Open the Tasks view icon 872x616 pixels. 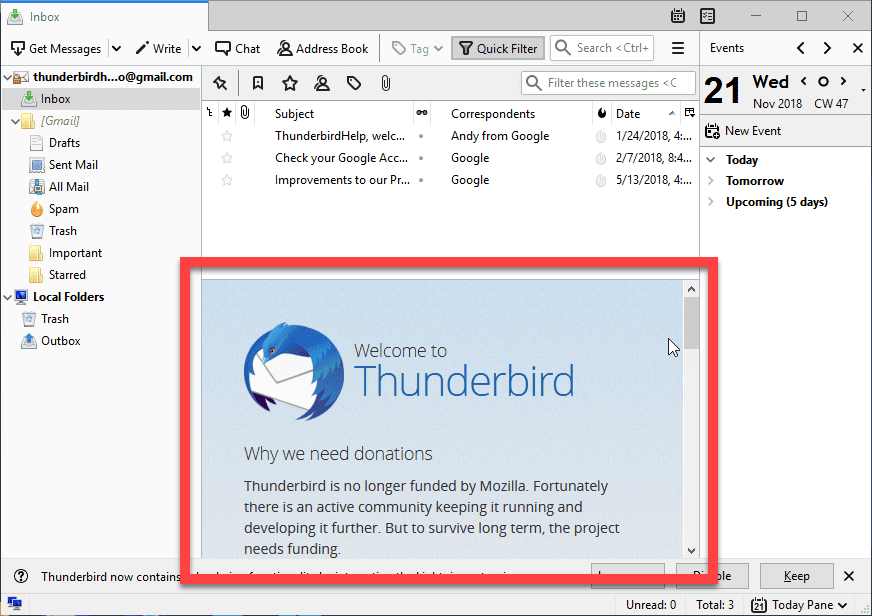coord(707,15)
